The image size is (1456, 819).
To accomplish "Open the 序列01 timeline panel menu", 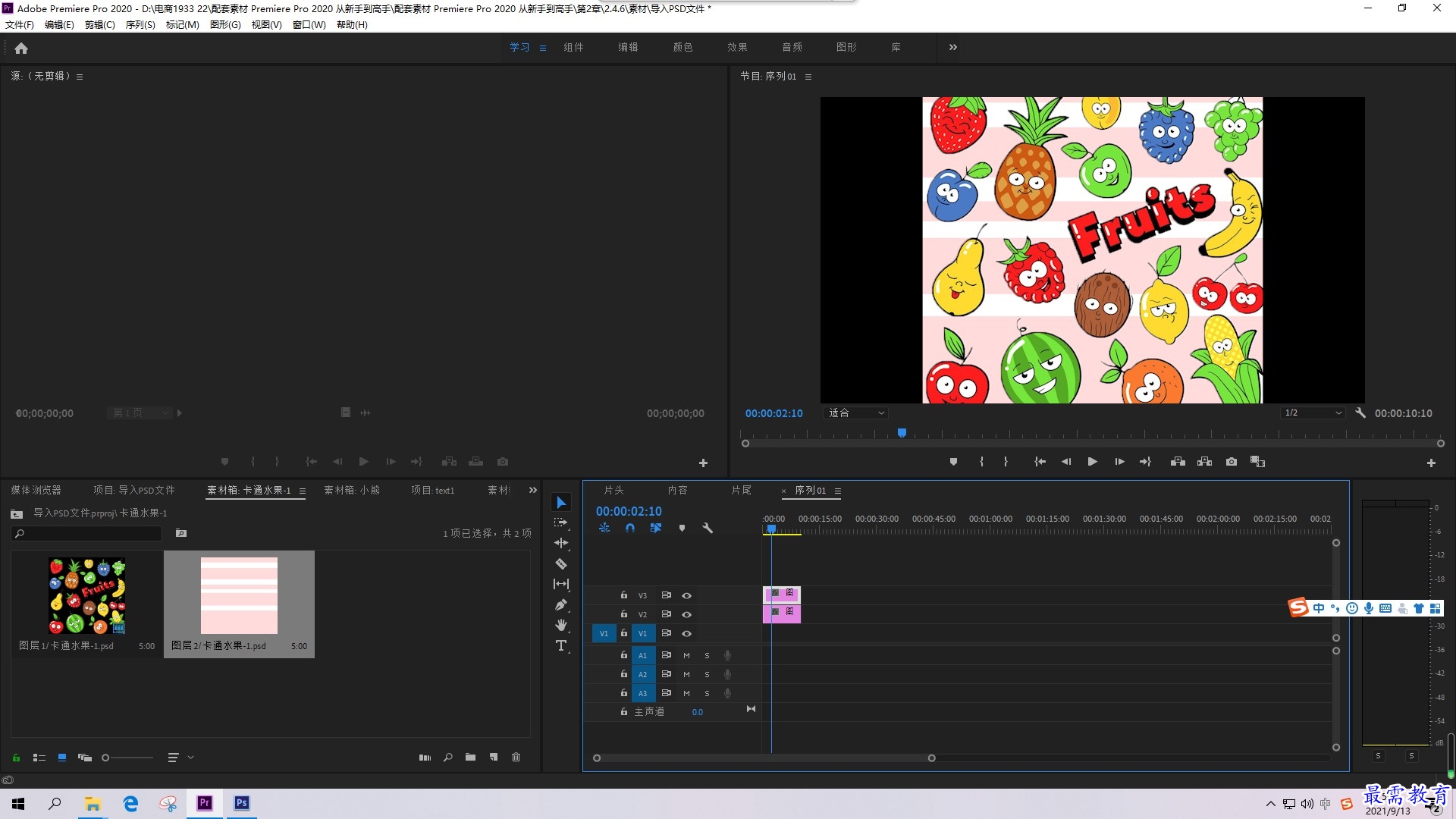I will pyautogui.click(x=838, y=491).
